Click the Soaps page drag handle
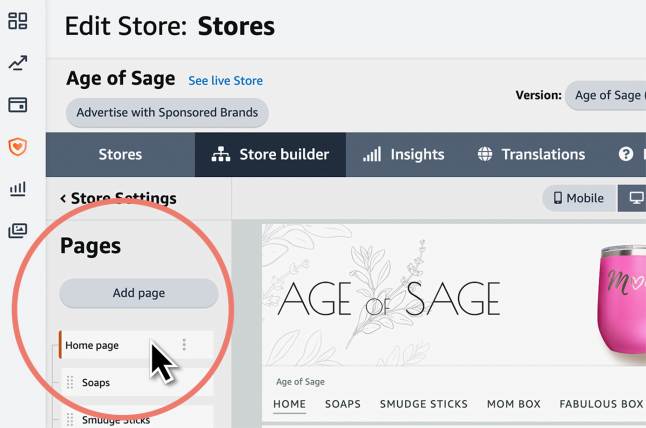 [70, 382]
